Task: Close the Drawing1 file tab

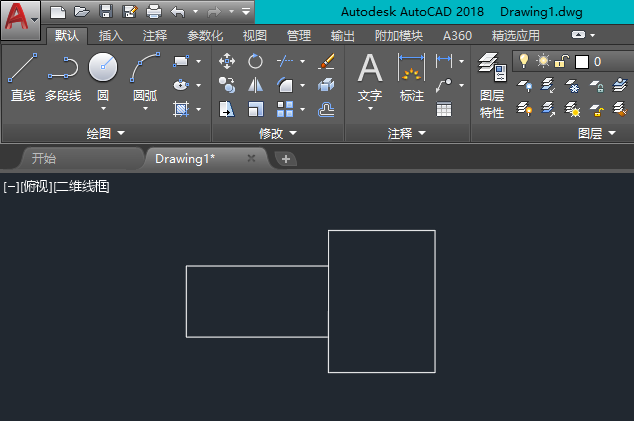Action: (x=251, y=158)
